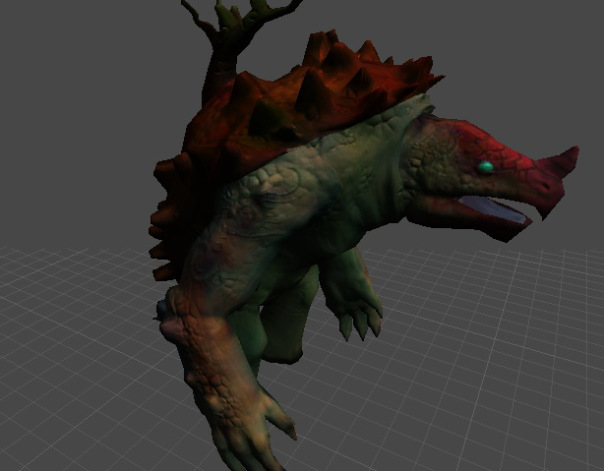Viewport: 604px width, 471px height.
Task: Click the small raised foot's claws
Action: [x=359, y=321]
